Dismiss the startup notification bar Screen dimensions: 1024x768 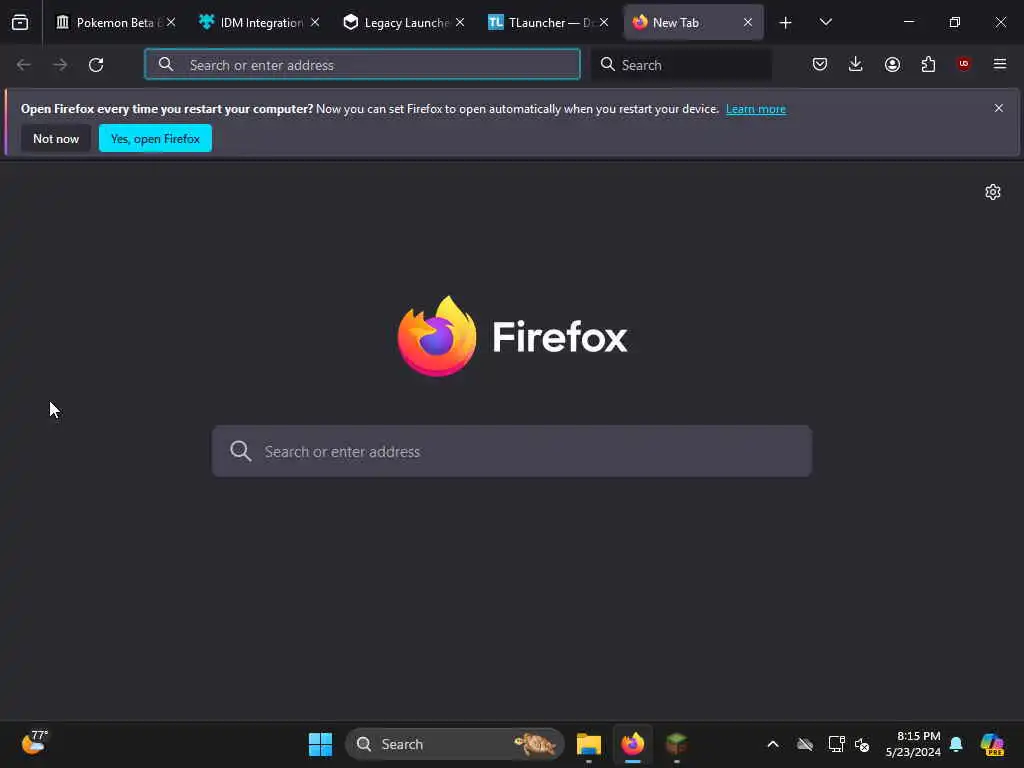pos(999,108)
